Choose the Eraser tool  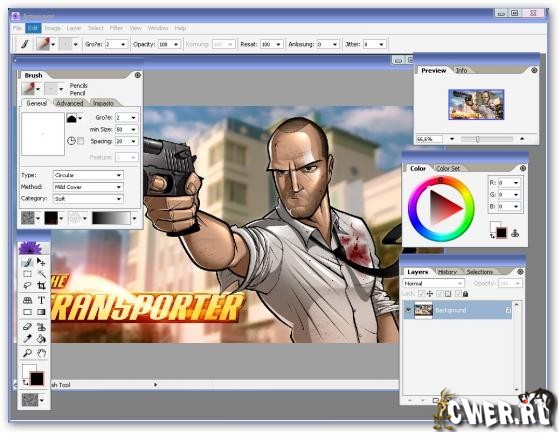tap(28, 326)
